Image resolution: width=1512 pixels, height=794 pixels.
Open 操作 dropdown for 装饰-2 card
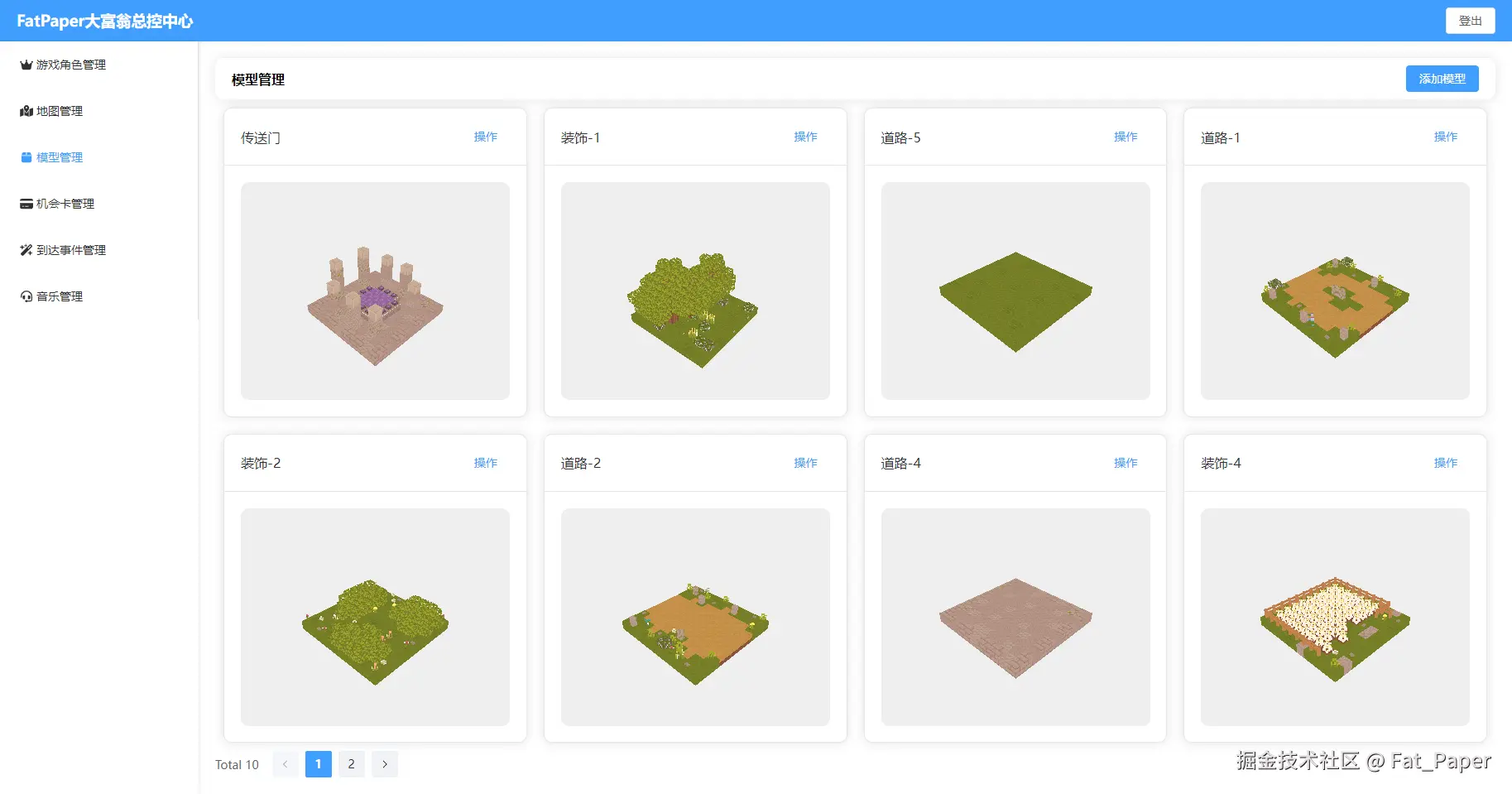pos(486,463)
